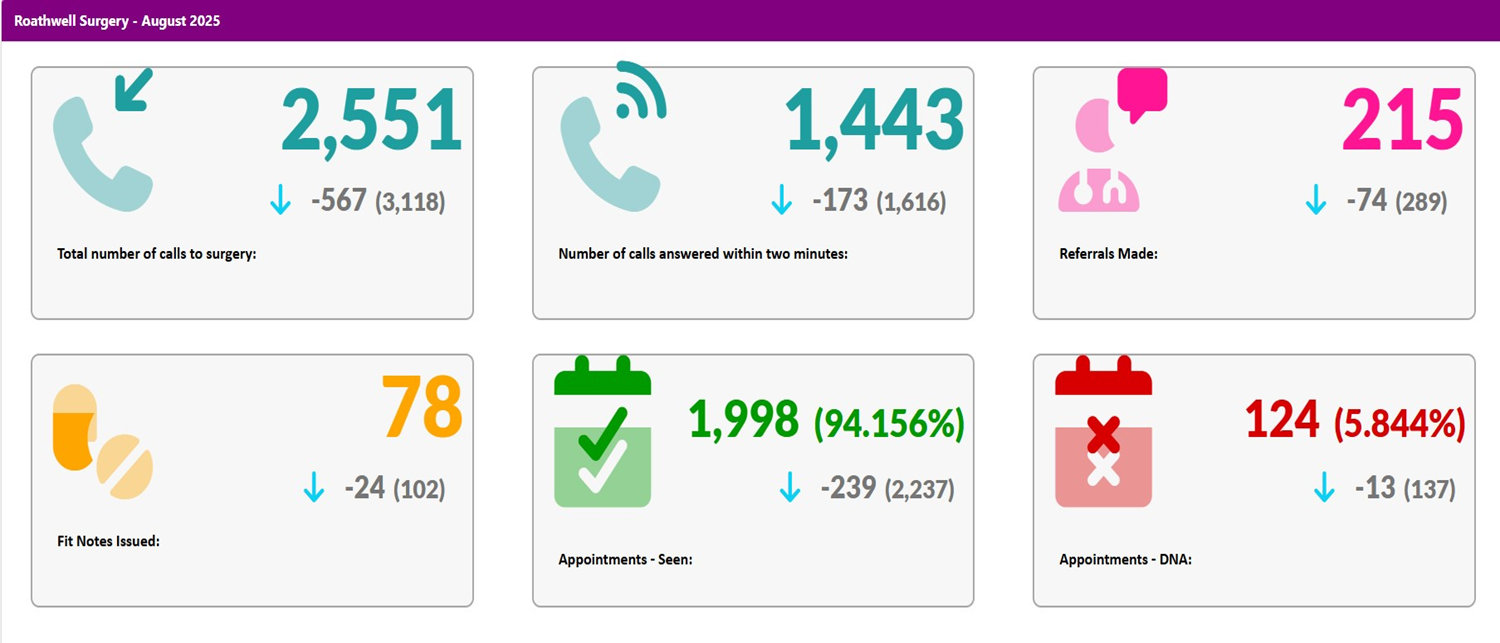Screen dimensions: 1500x643
Task: Click the 78 fit notes number
Action: pos(422,408)
